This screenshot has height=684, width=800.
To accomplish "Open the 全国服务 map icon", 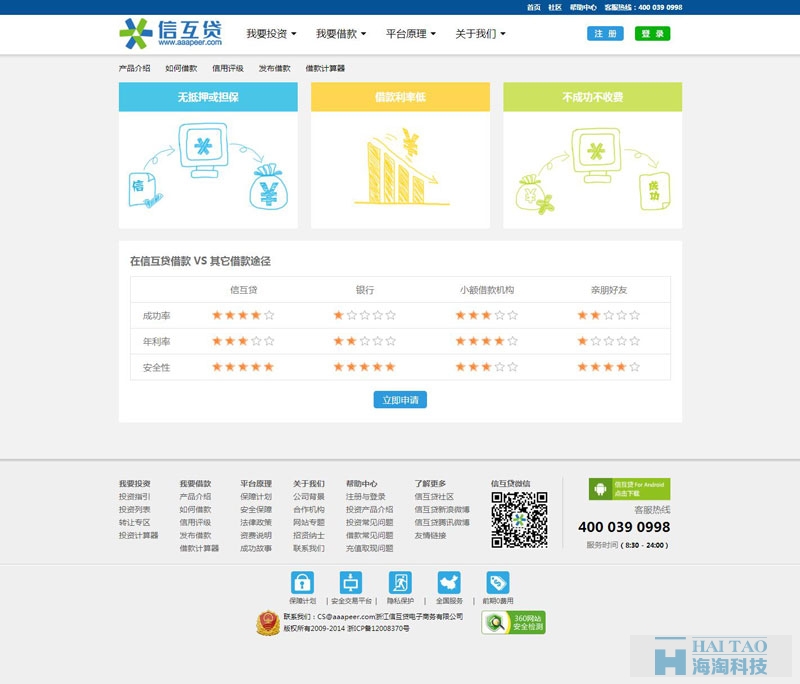I will (449, 582).
